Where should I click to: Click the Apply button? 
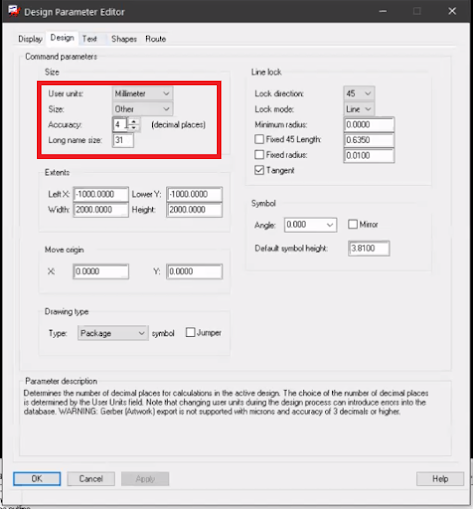(145, 479)
